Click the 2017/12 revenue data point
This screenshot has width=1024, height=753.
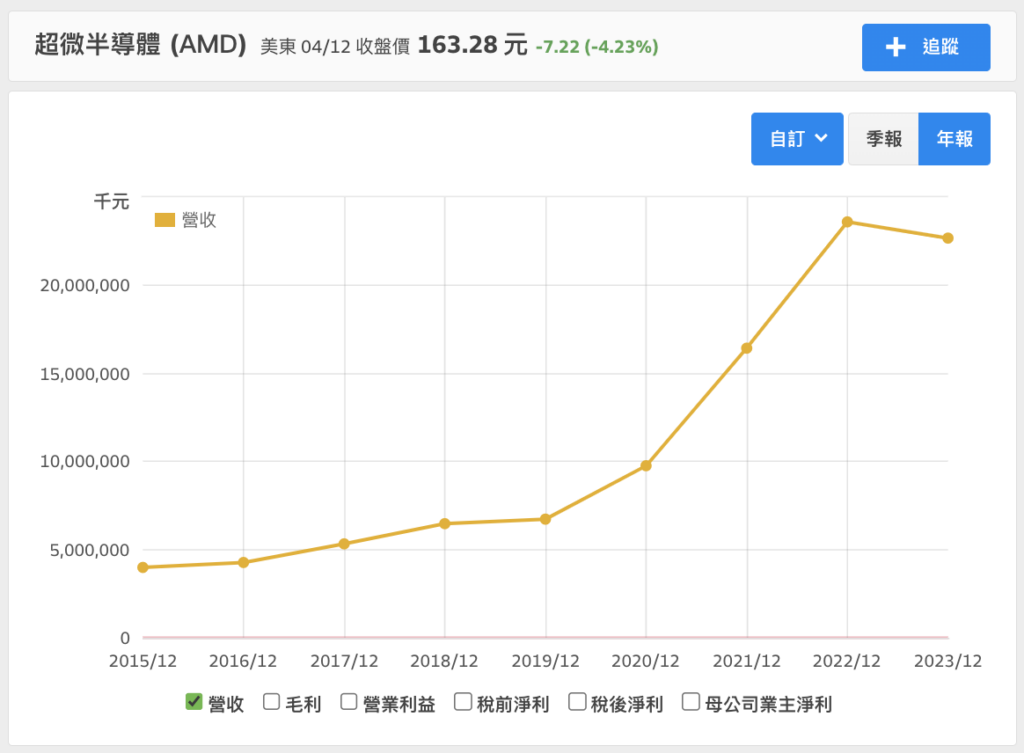tap(344, 544)
